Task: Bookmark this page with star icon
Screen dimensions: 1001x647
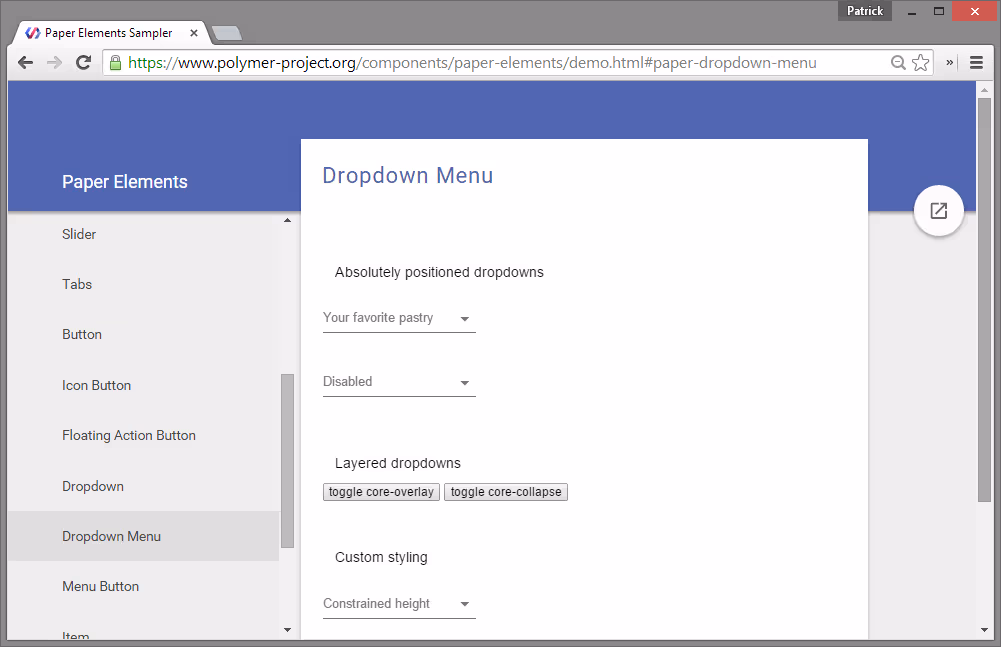Action: point(920,63)
